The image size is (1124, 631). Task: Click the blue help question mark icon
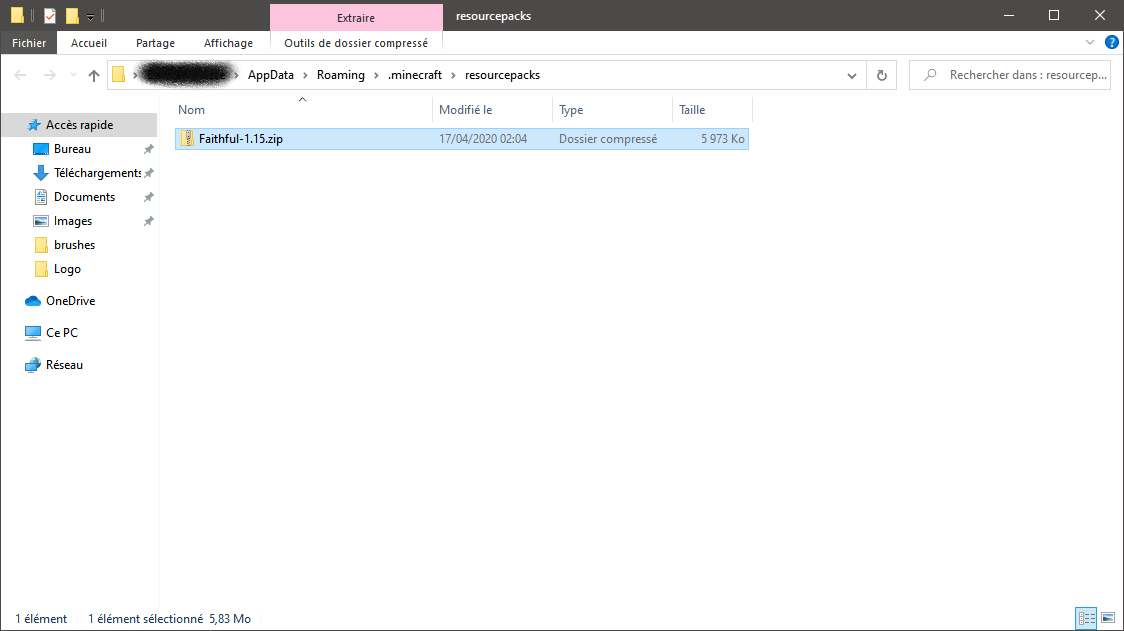point(1111,42)
